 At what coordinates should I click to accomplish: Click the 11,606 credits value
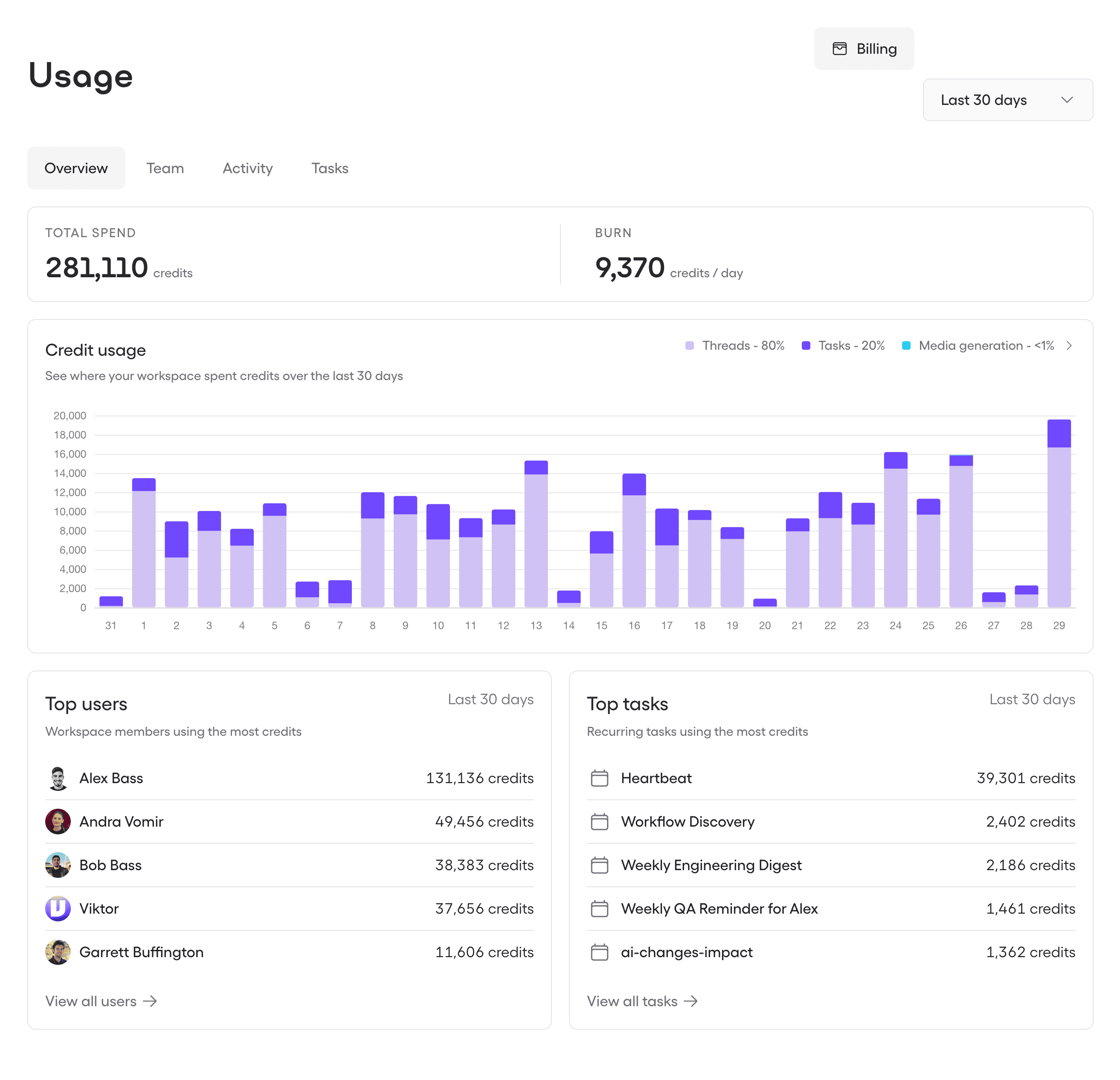point(484,952)
